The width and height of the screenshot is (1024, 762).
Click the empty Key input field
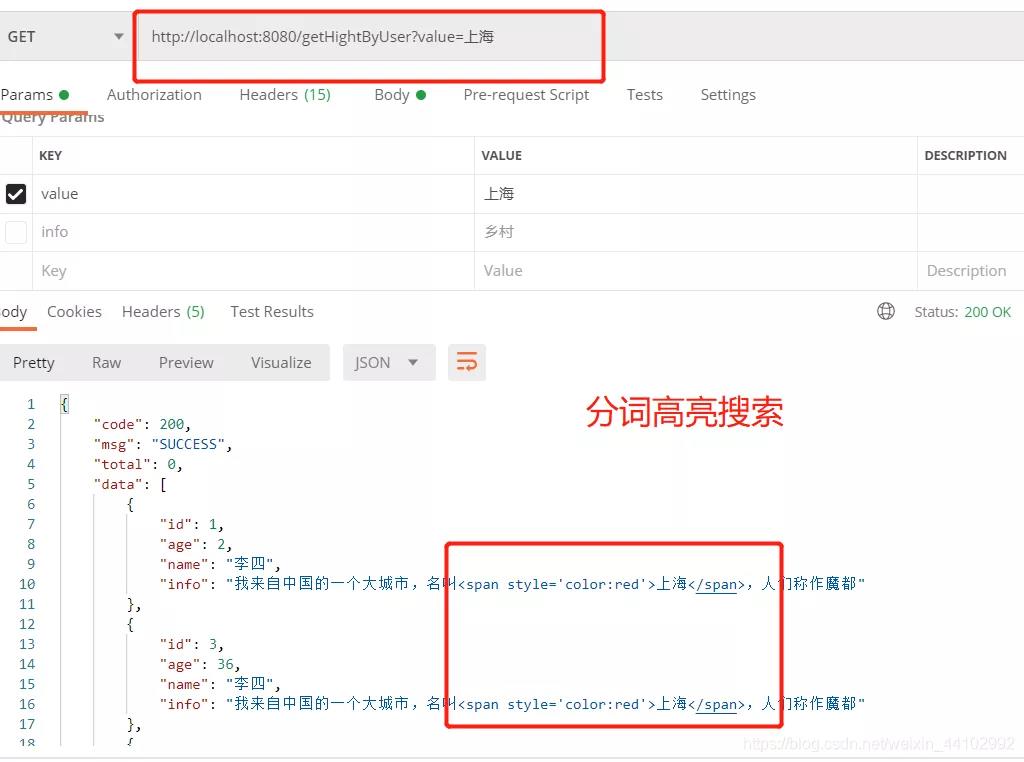253,270
